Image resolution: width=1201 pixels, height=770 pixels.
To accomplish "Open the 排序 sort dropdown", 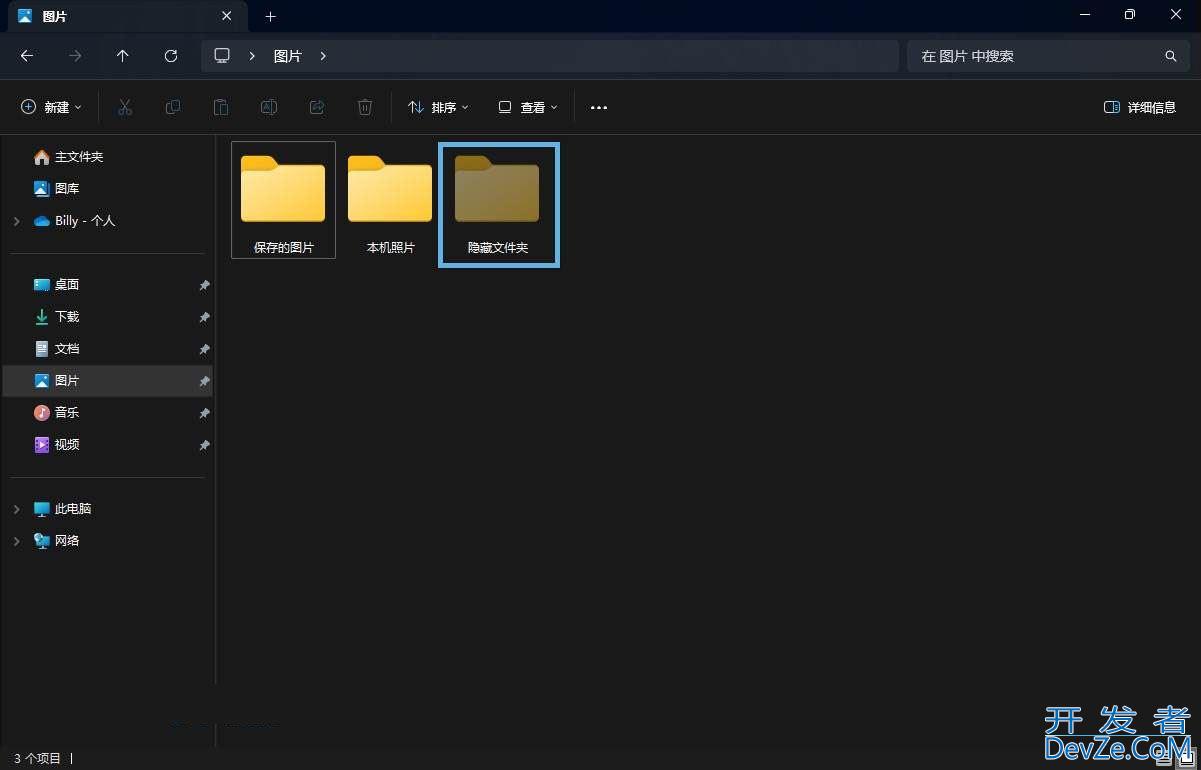I will click(438, 107).
